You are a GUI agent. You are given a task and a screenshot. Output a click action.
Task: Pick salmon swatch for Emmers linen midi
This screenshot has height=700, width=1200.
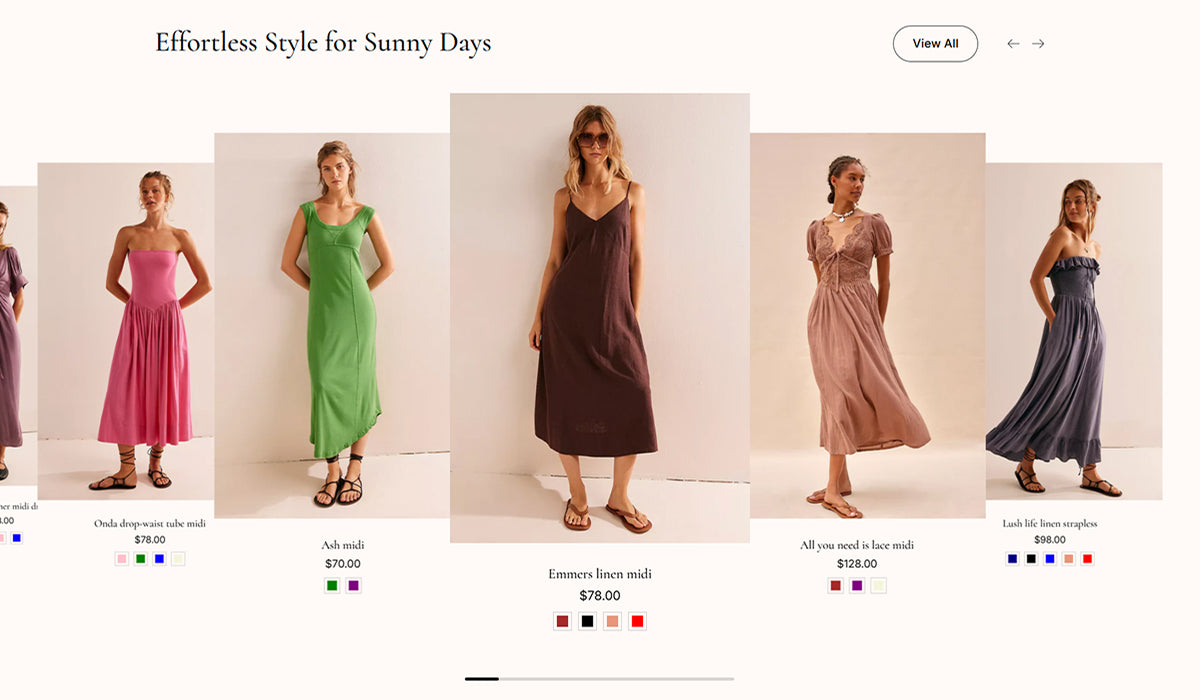coord(612,621)
